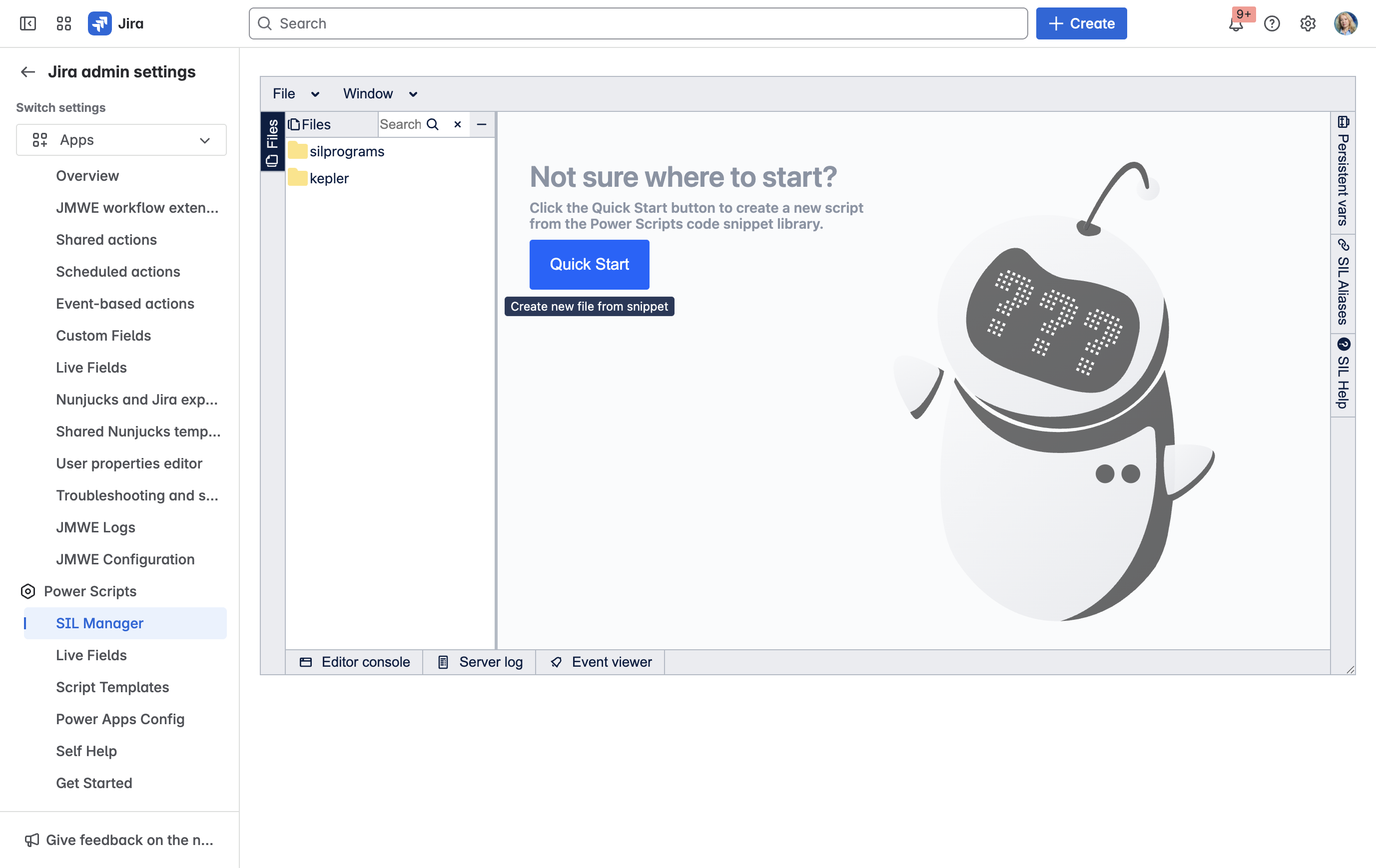This screenshot has height=868, width=1376.
Task: Click the feedback megaphone icon
Action: coord(32,840)
